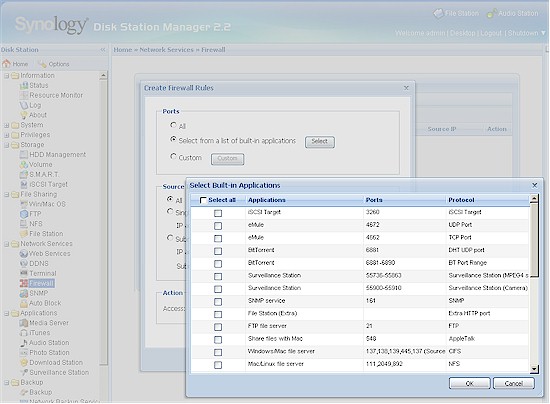Collapse the Storage folder
550x404 pixels.
7,144
